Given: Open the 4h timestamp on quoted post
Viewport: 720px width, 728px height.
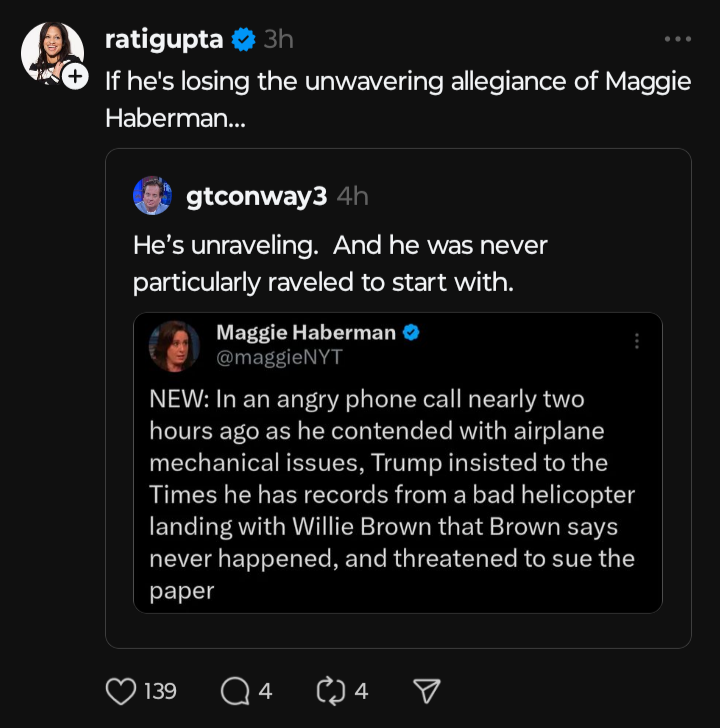Looking at the screenshot, I should [x=353, y=196].
